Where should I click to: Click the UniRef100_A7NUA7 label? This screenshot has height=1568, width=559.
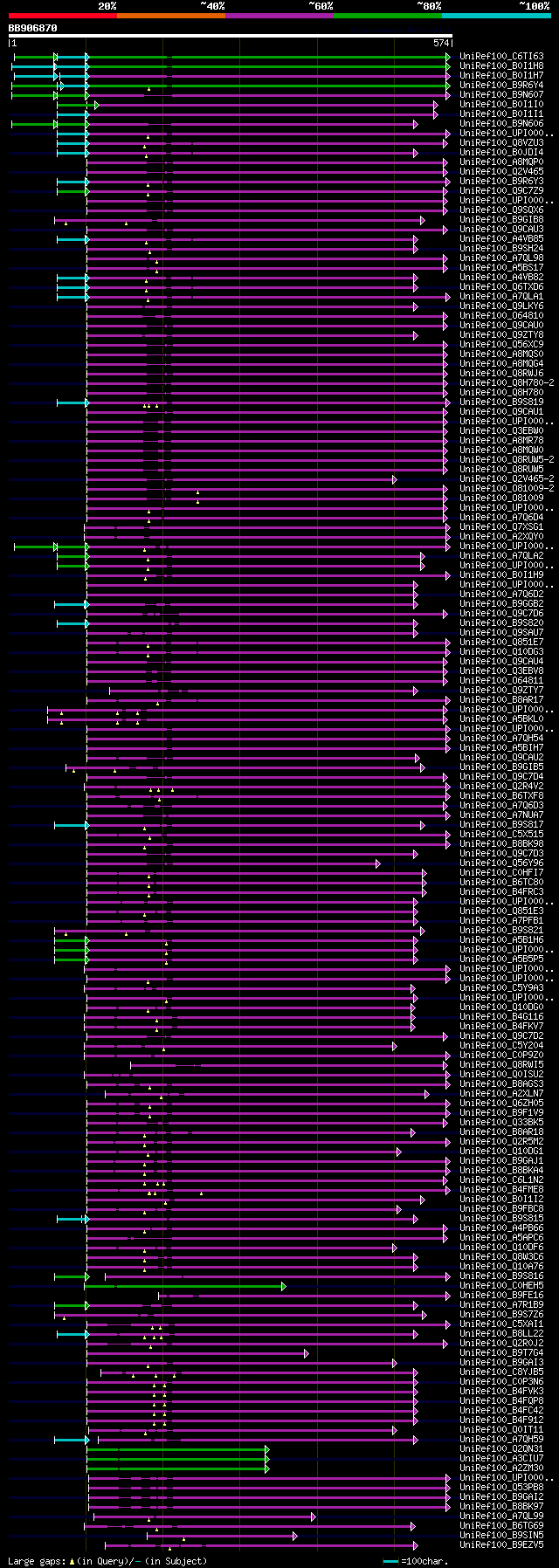coord(501,815)
